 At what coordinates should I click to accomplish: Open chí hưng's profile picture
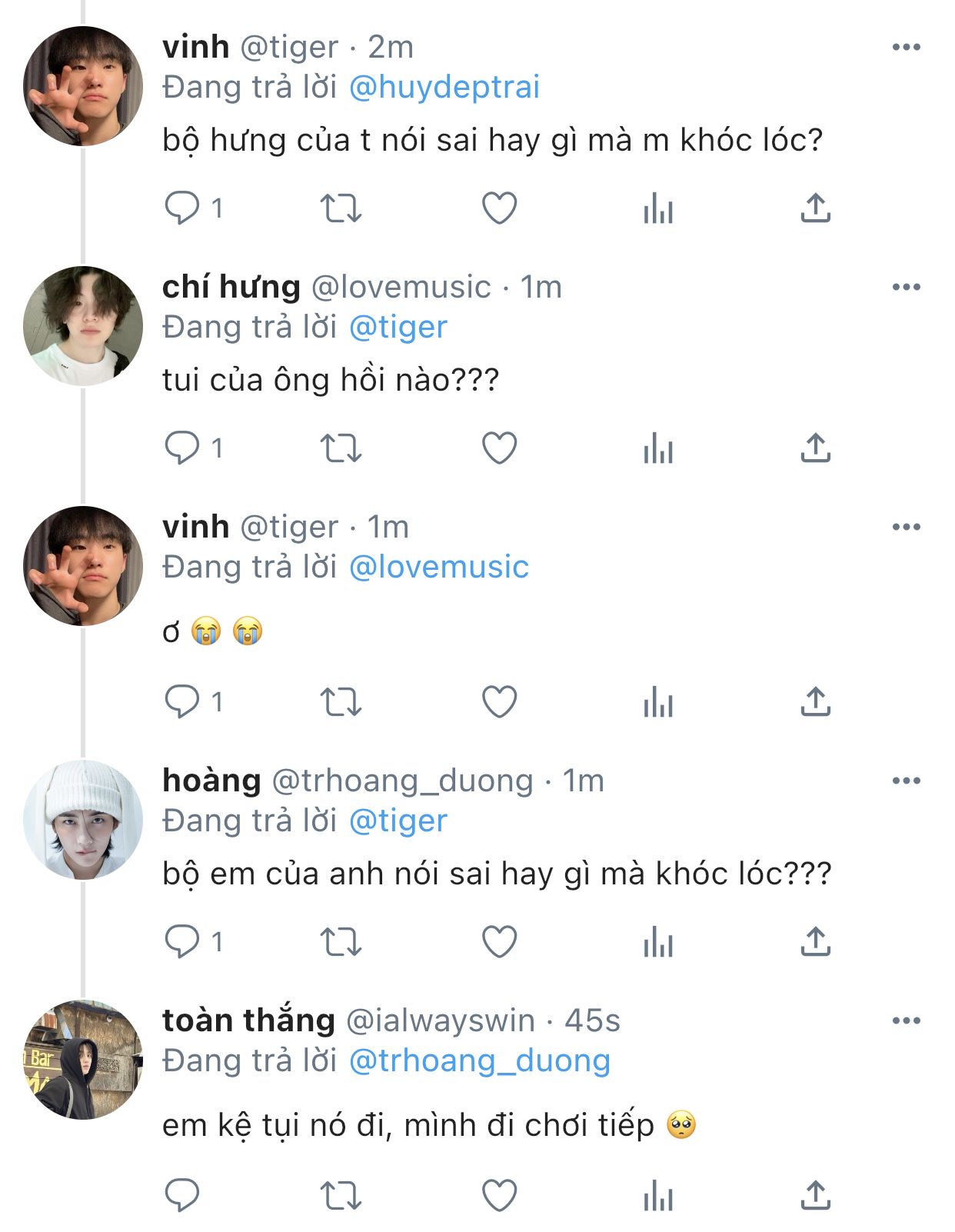pyautogui.click(x=83, y=326)
